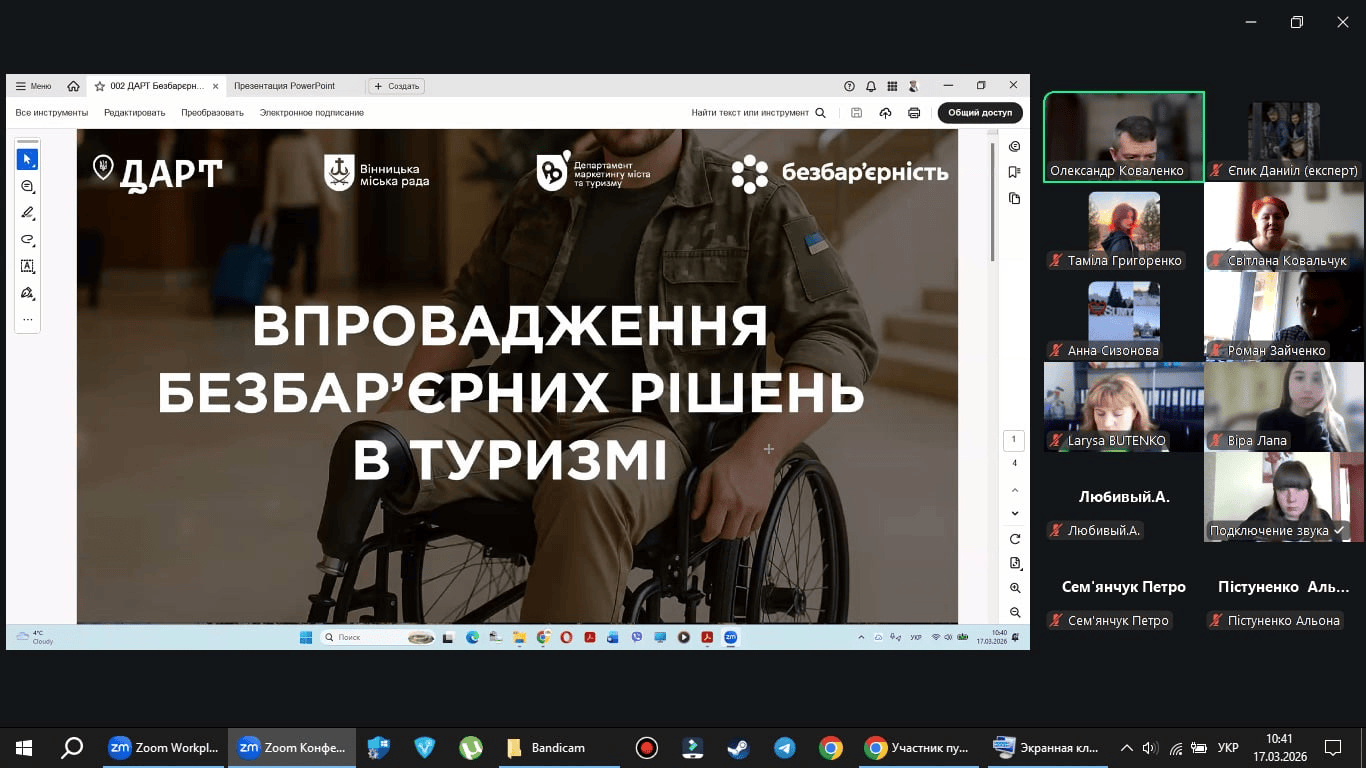Select the freehand draw loop tool
Viewport: 1366px width, 768px height.
(28, 240)
